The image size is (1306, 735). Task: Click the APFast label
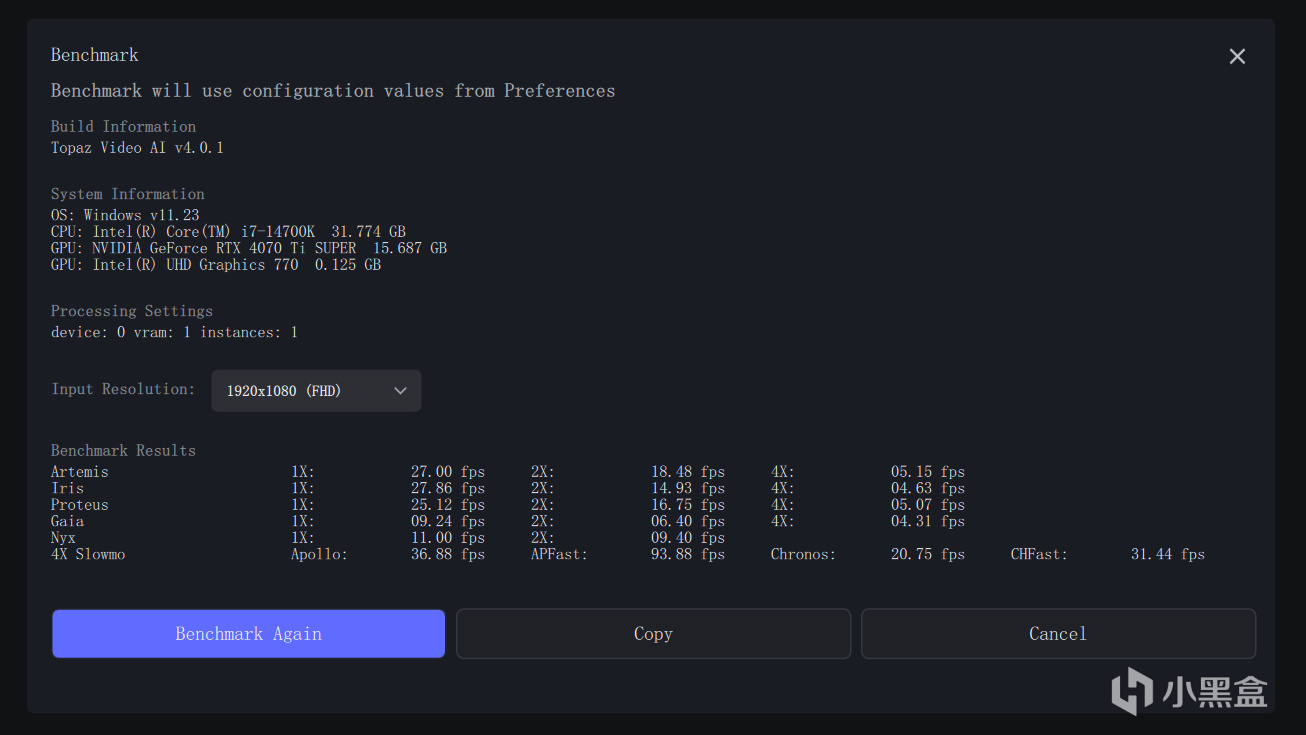tap(559, 554)
